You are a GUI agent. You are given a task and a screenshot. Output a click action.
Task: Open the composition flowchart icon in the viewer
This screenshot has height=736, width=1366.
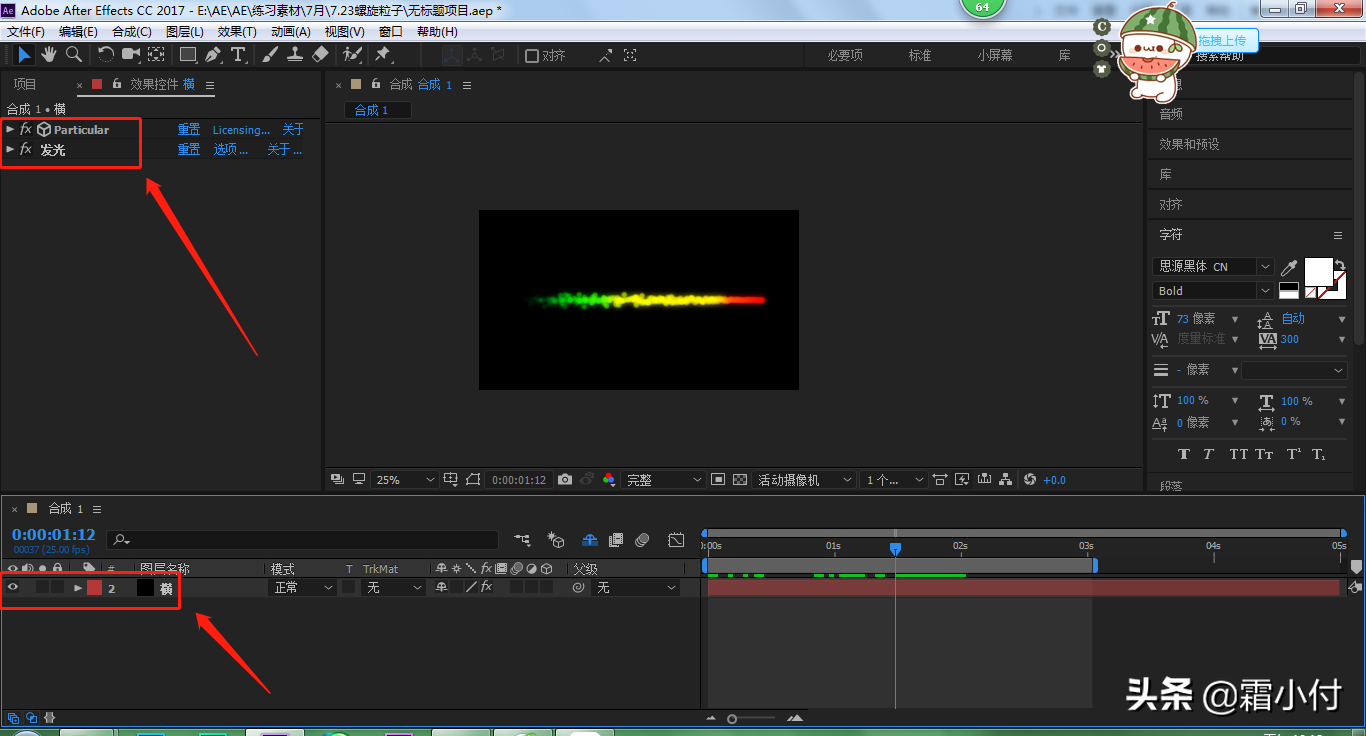(1005, 480)
